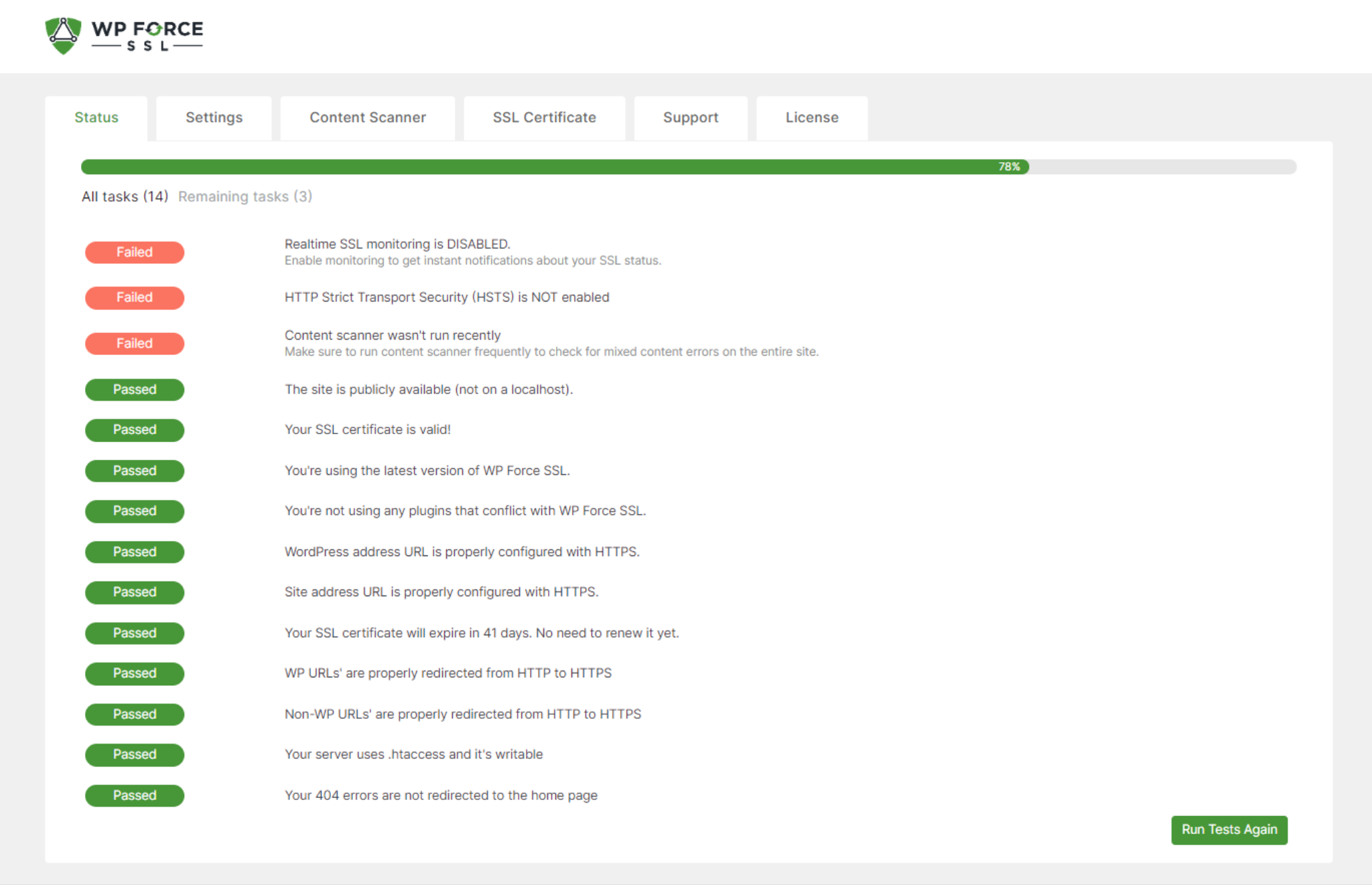Click Failed badge for HSTS not enabled

click(x=135, y=297)
